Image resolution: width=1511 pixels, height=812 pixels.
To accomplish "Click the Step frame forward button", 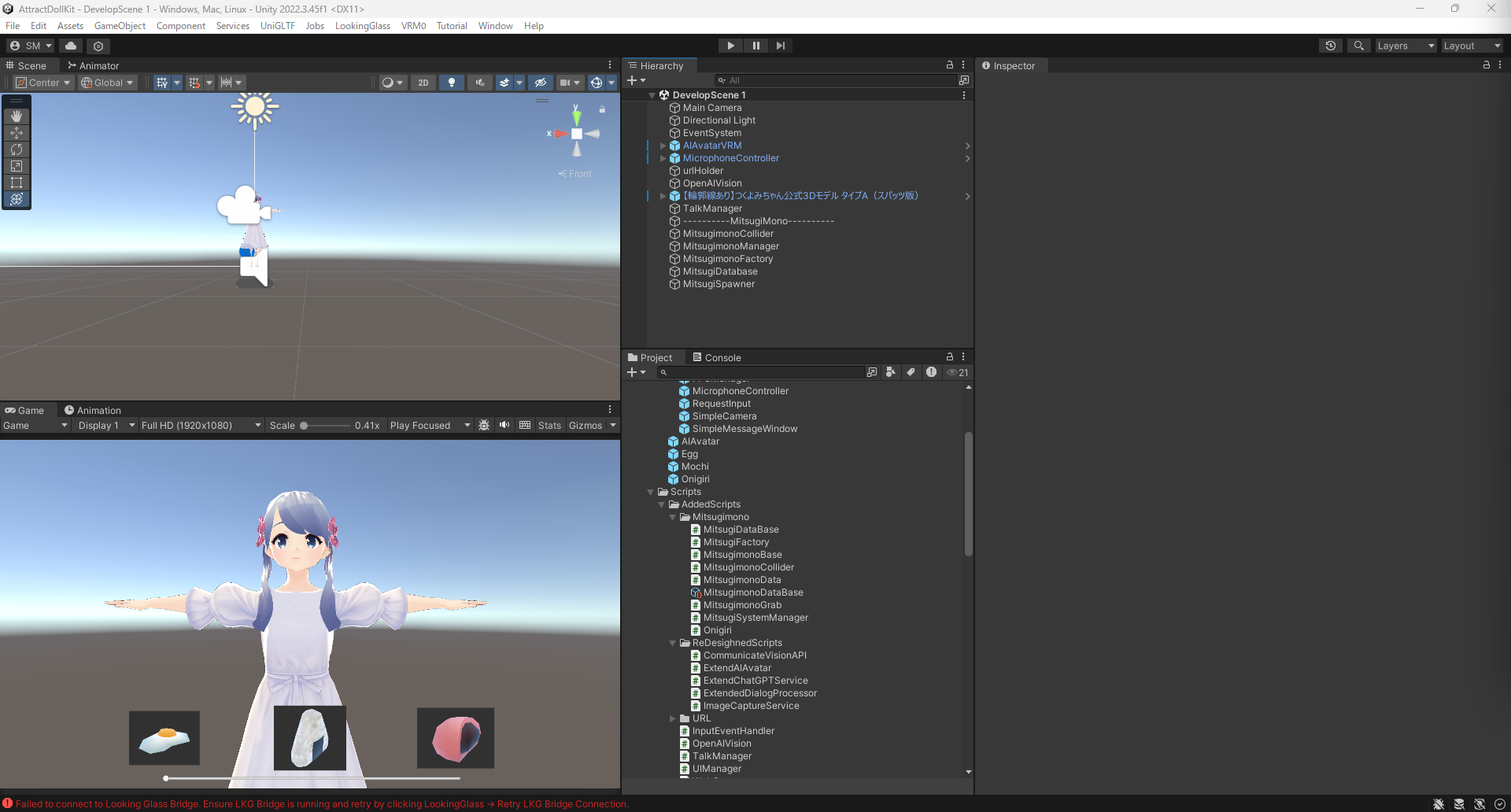I will point(780,46).
